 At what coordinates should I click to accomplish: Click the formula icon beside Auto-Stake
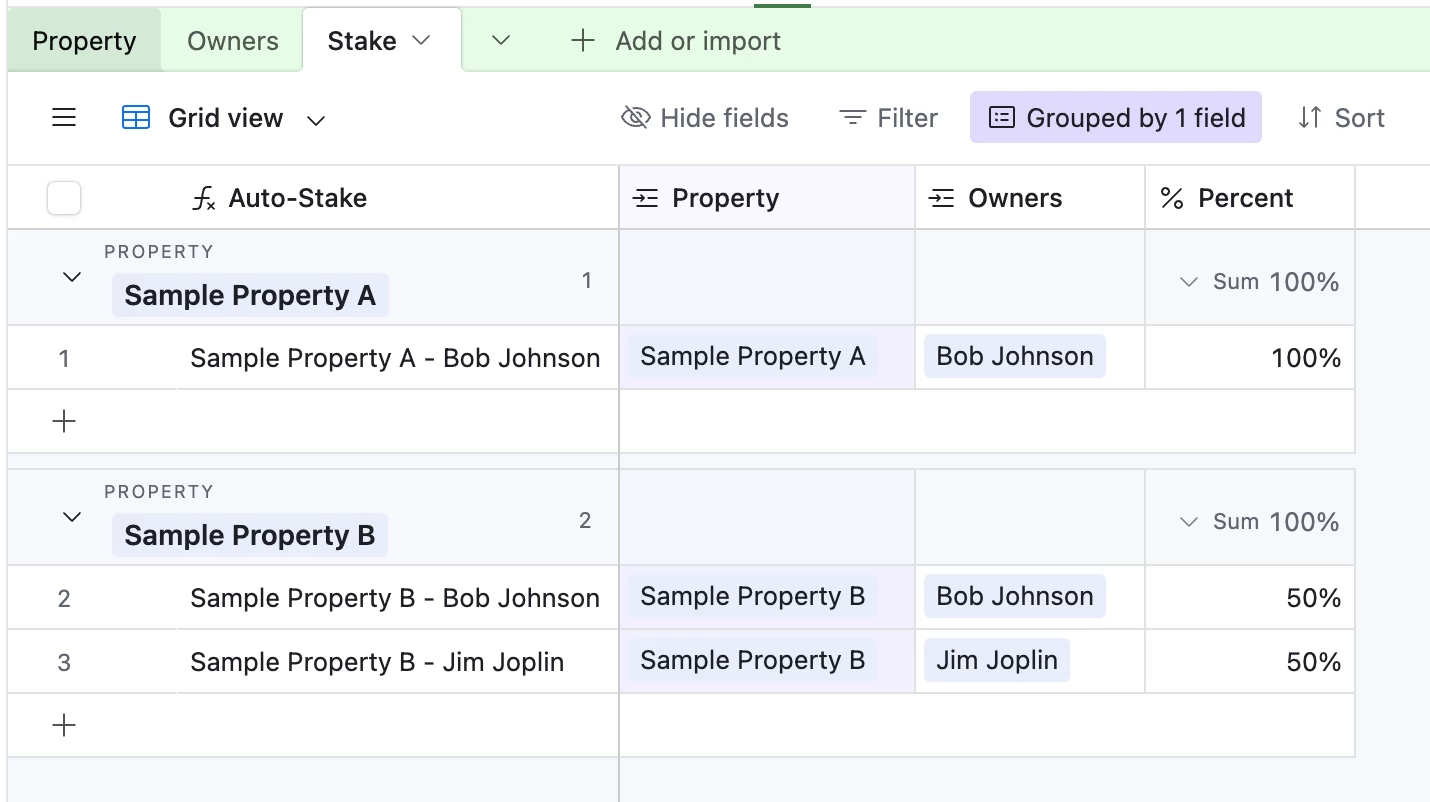pyautogui.click(x=204, y=199)
